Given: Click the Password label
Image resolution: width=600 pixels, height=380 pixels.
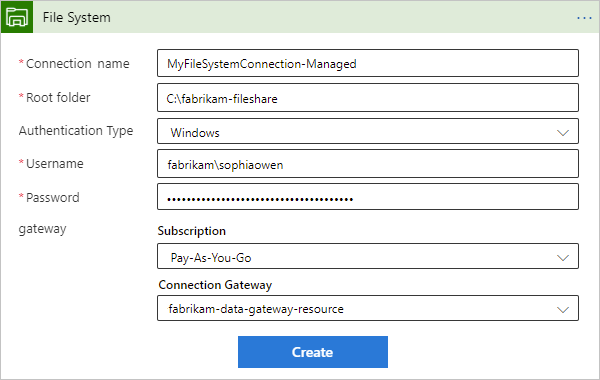Looking at the screenshot, I should (53, 197).
